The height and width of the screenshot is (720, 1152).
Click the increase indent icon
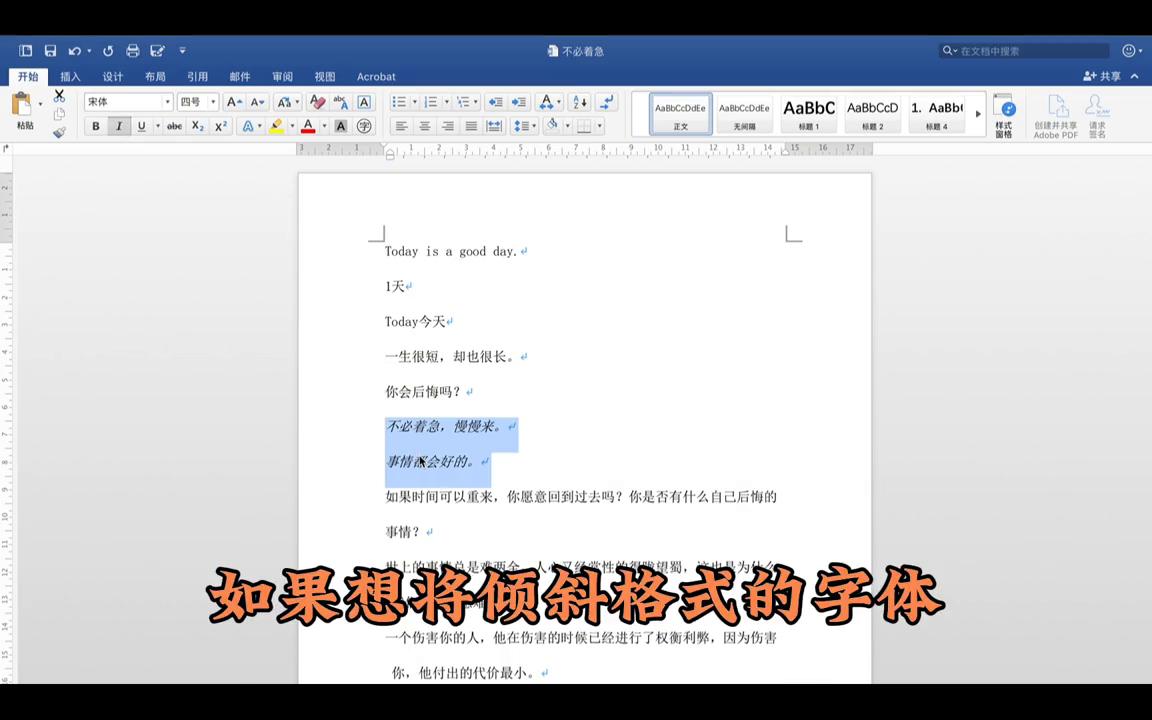pyautogui.click(x=518, y=102)
